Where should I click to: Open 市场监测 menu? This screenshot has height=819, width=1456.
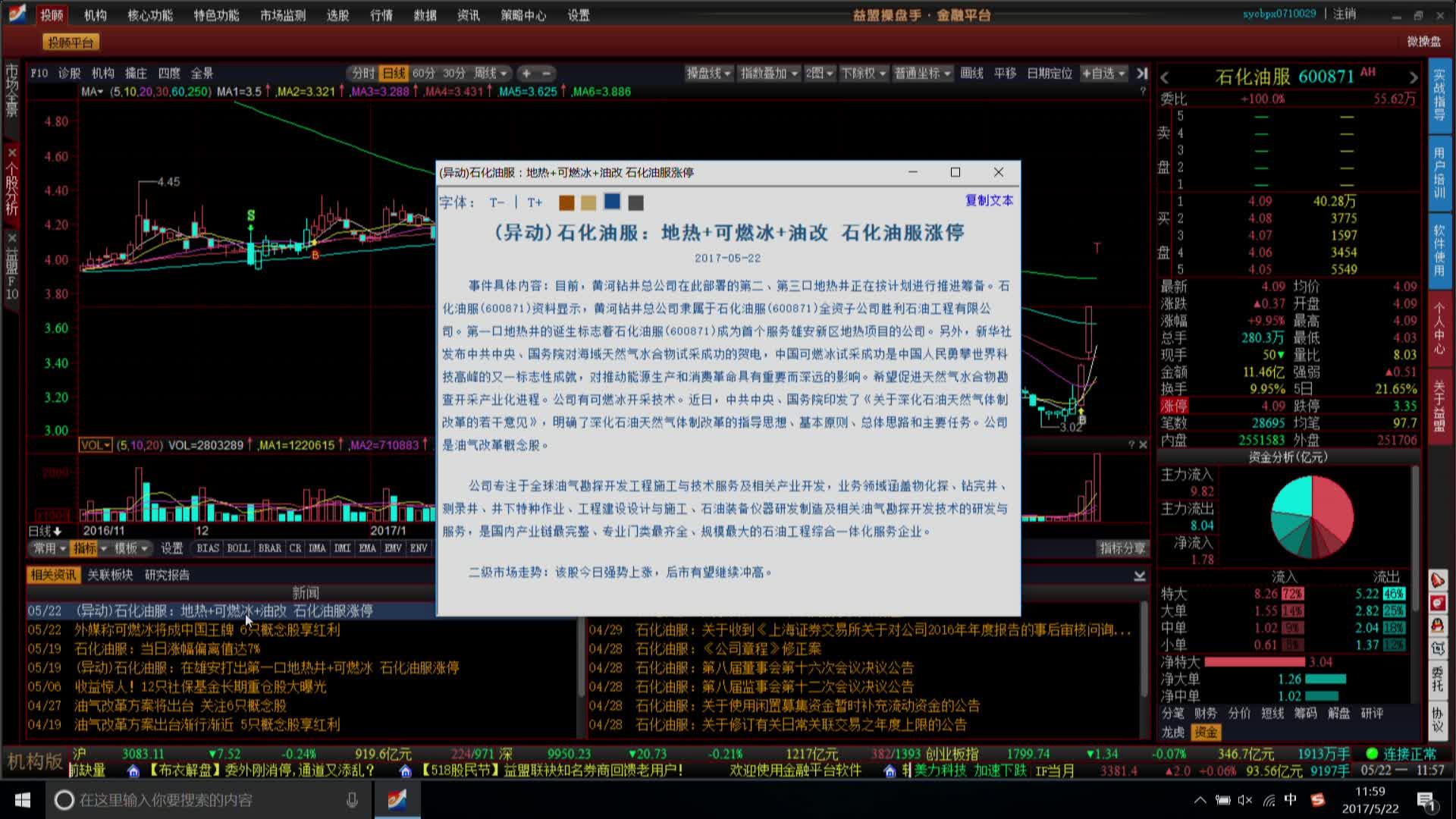click(x=283, y=15)
